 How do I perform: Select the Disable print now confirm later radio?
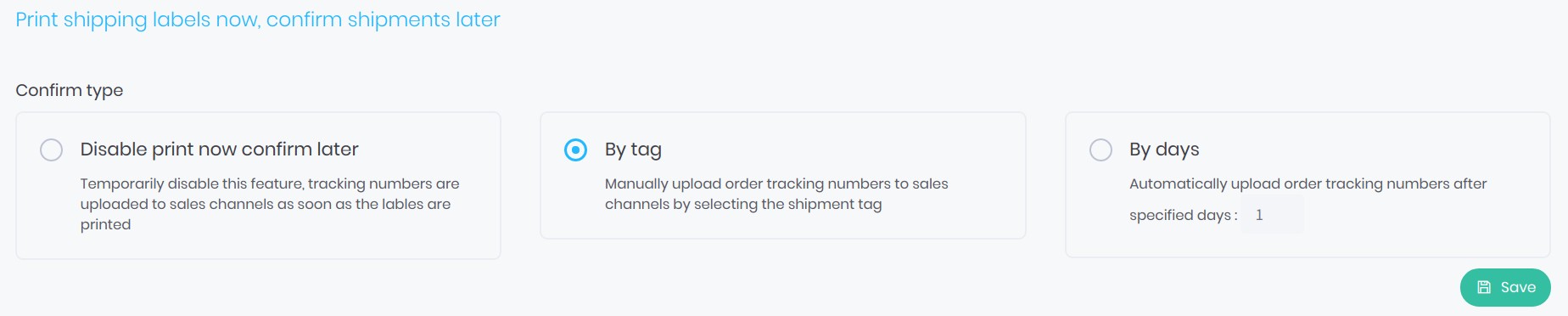[51, 150]
